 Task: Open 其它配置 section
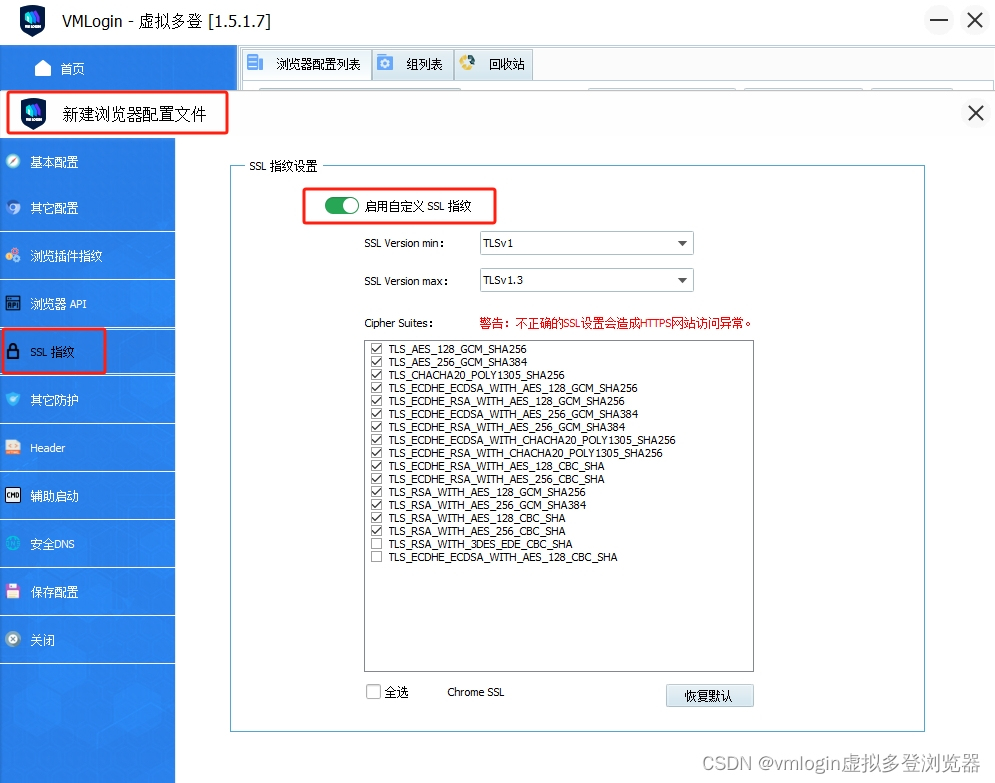click(x=88, y=208)
